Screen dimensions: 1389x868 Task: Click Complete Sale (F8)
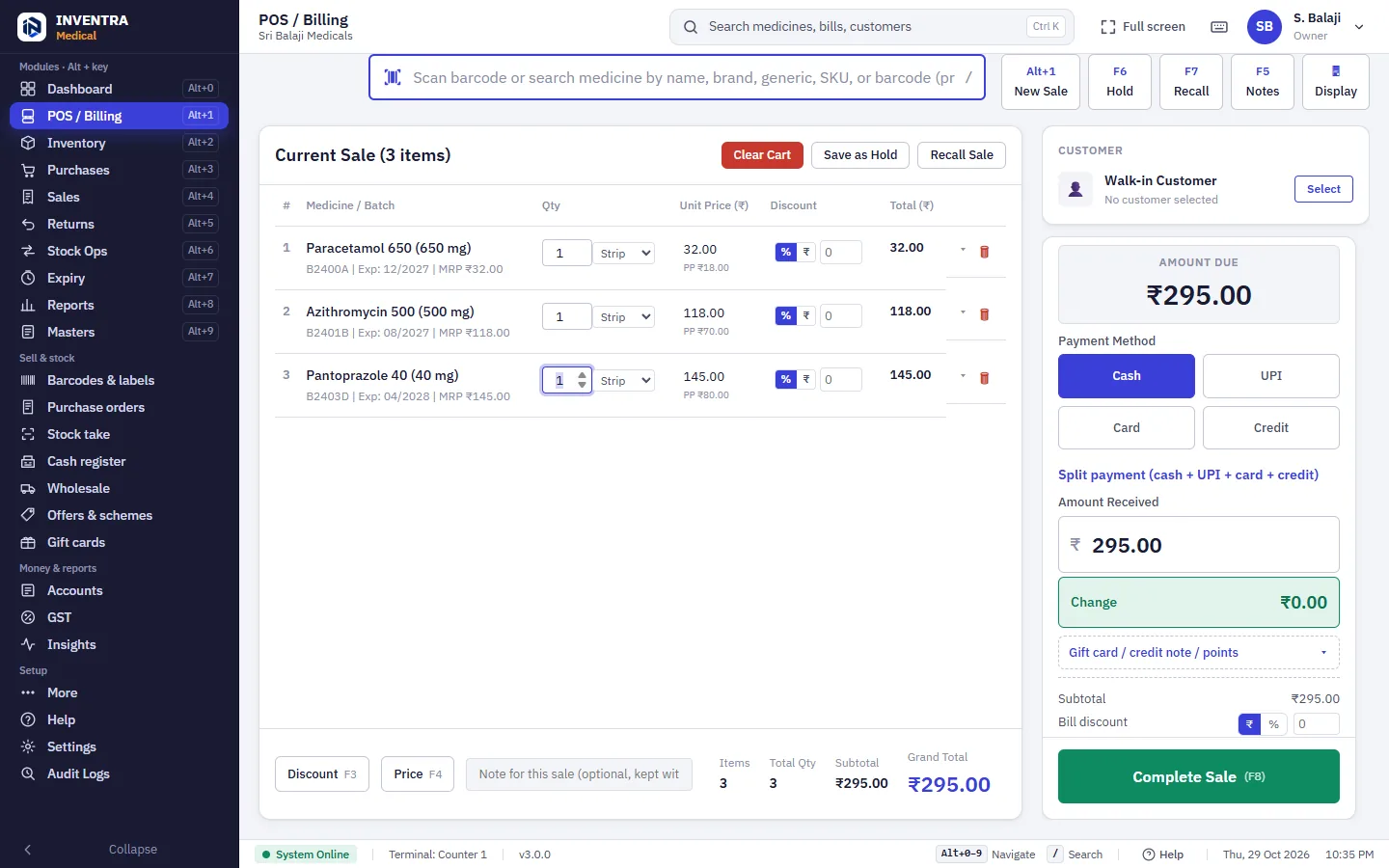pyautogui.click(x=1199, y=776)
